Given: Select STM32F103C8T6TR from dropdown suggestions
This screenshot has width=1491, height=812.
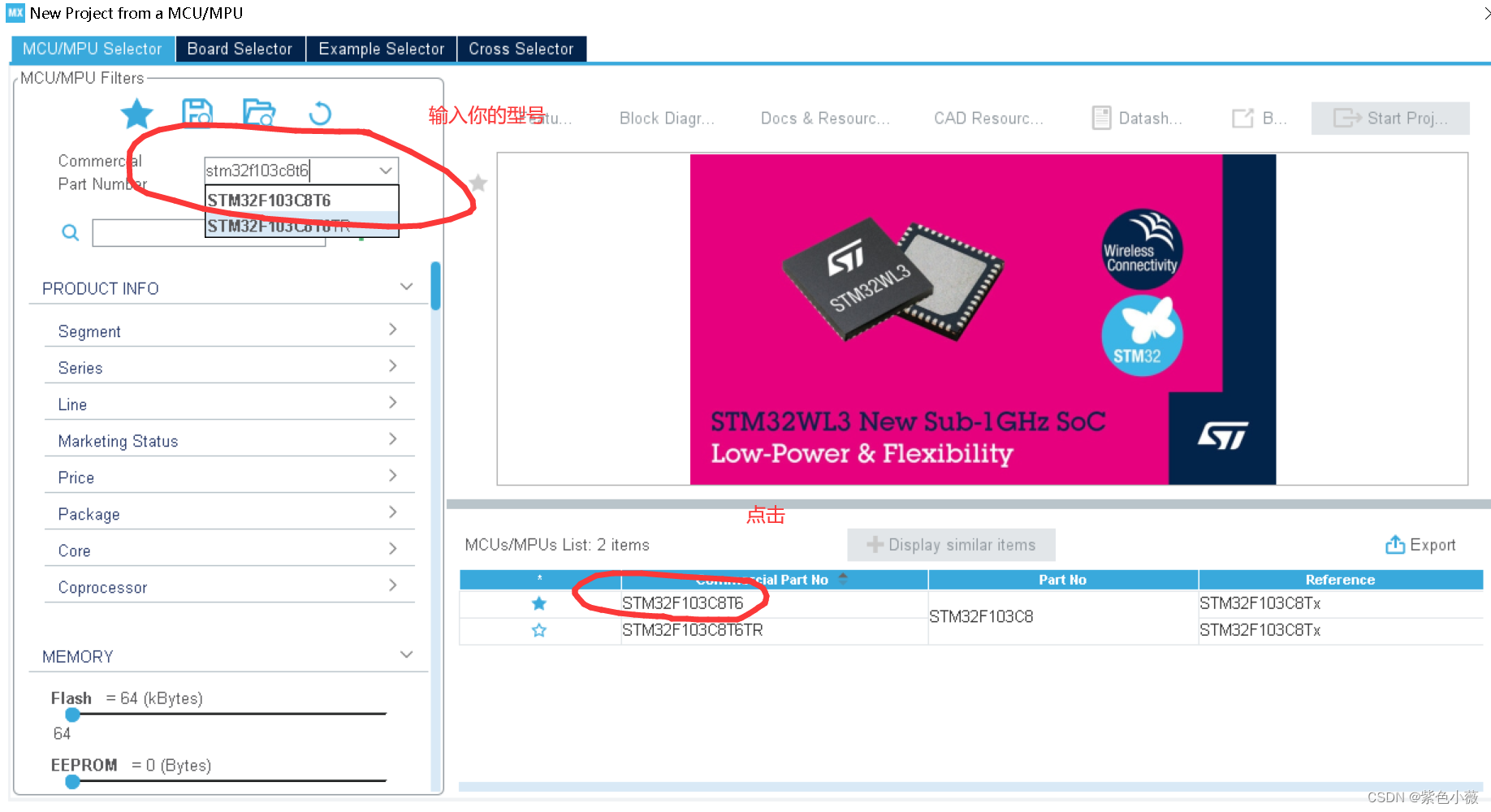Looking at the screenshot, I should click(301, 225).
